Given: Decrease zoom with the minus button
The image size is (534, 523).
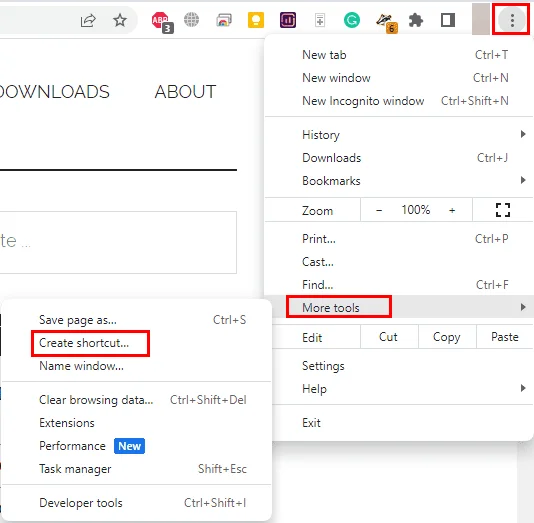Looking at the screenshot, I should 379,210.
